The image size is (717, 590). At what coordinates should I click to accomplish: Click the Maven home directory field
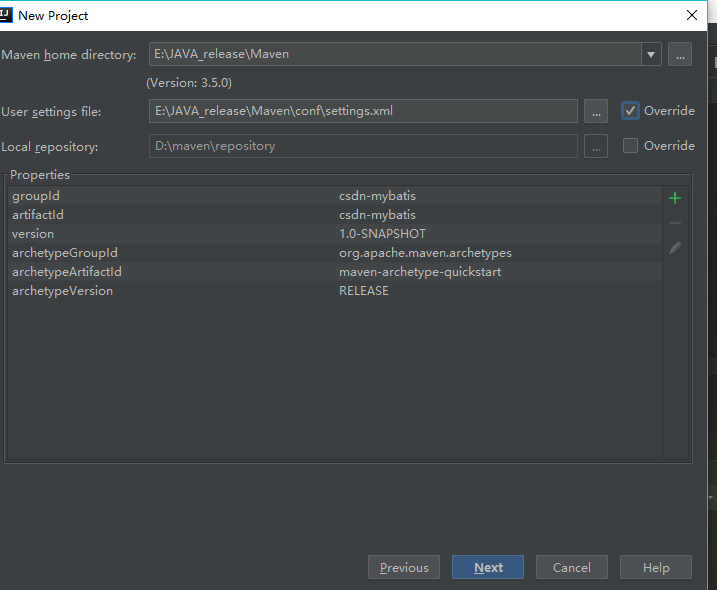click(395, 54)
